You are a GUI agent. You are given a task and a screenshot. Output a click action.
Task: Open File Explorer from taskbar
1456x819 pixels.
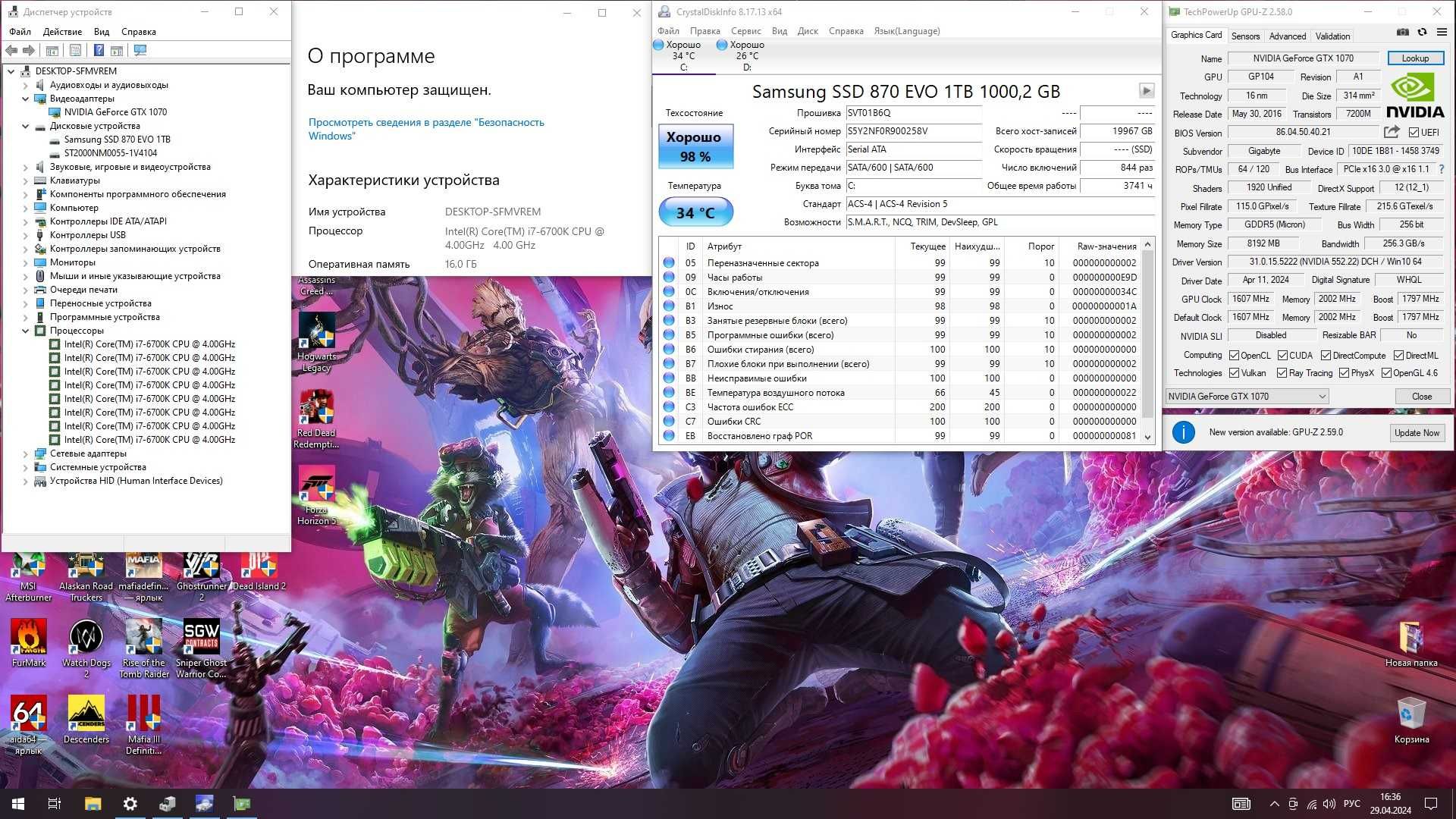pos(93,804)
